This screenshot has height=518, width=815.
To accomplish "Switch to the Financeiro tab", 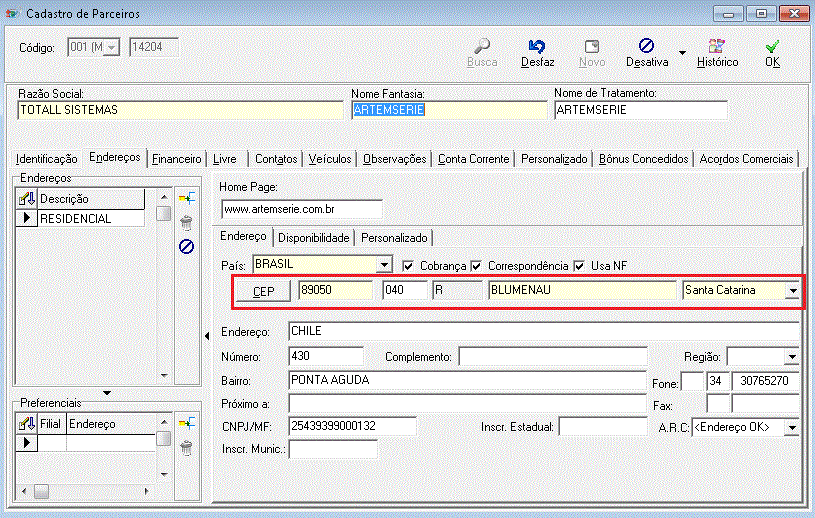I will click(176, 158).
